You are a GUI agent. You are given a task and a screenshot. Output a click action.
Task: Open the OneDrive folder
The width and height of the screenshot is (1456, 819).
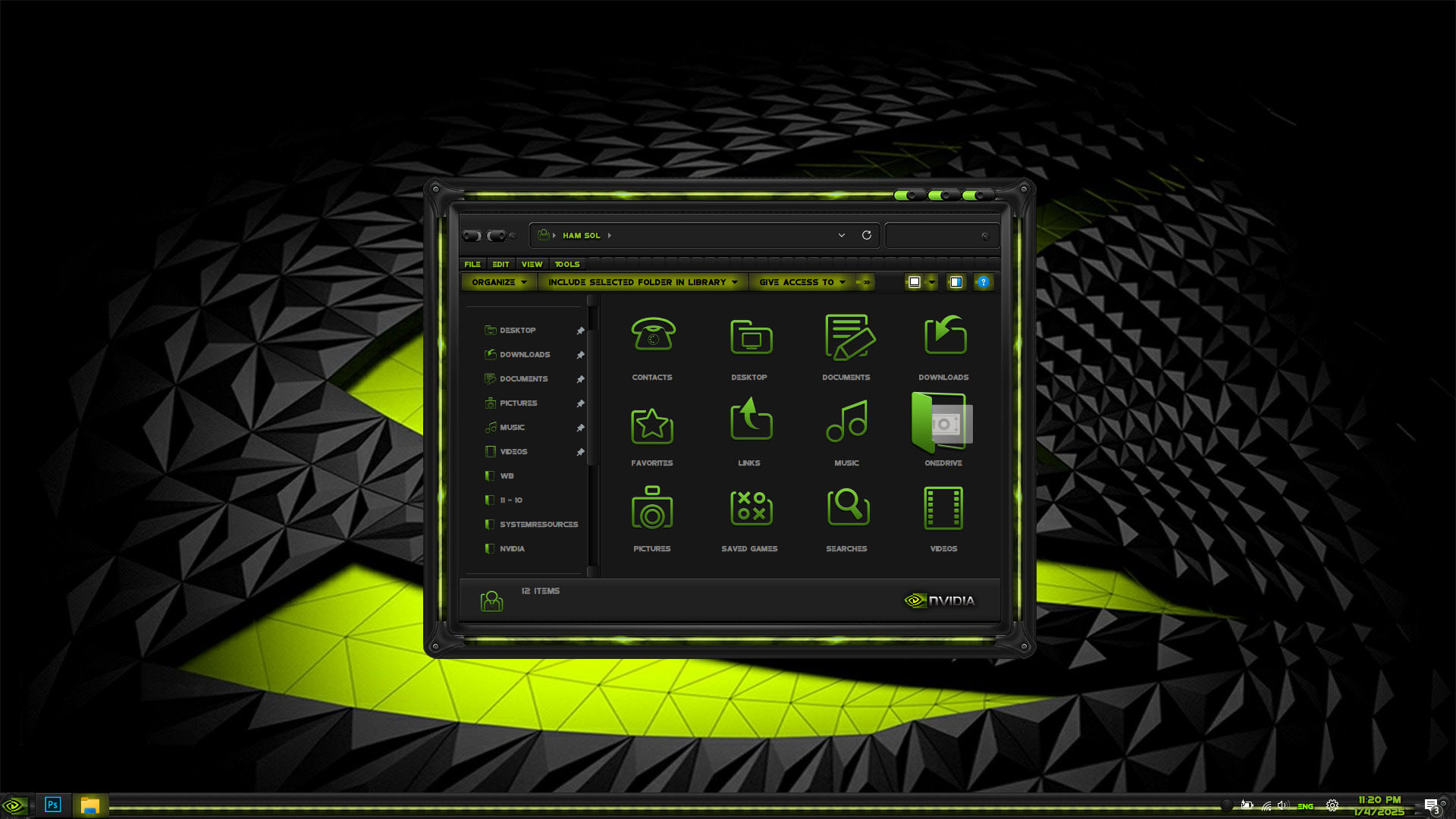tap(943, 423)
